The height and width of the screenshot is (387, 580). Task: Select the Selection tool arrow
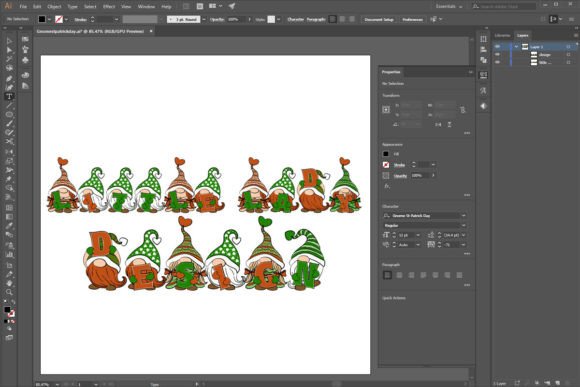(9, 41)
